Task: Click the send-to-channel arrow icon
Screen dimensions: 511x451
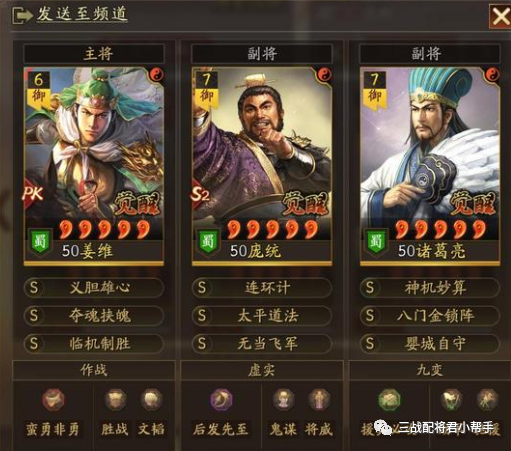Action: point(22,15)
